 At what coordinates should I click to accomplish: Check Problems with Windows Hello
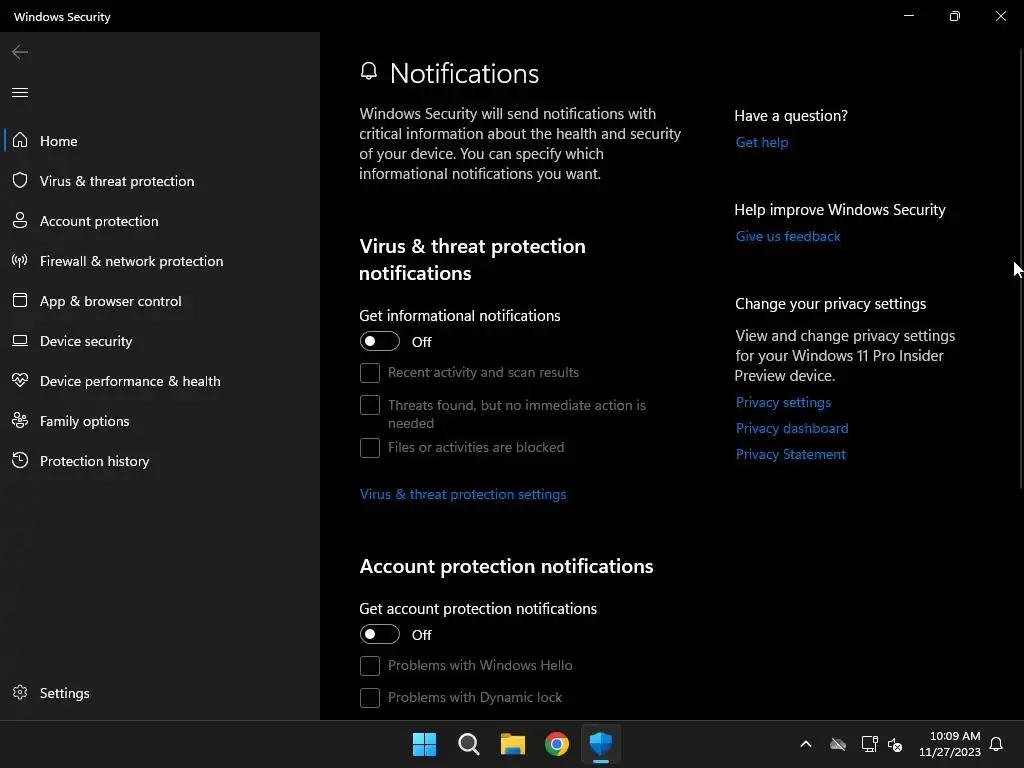coord(370,665)
